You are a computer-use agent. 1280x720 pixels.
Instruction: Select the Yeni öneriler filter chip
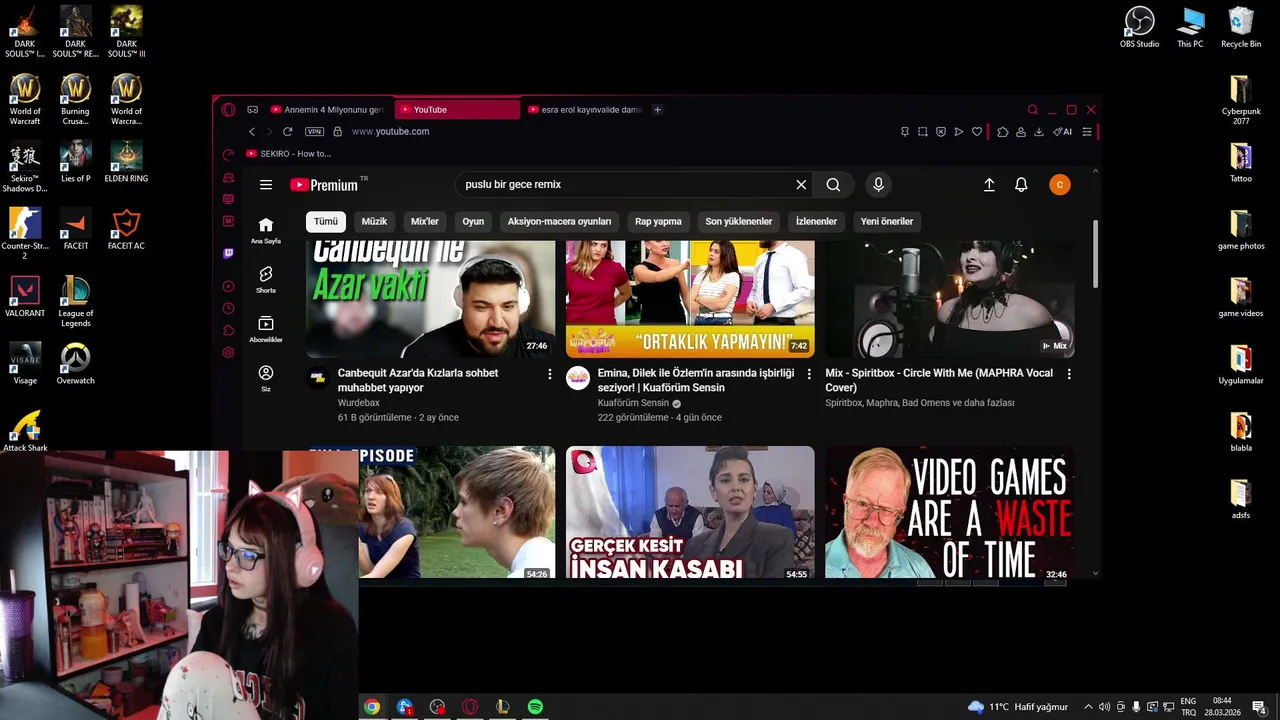[887, 222]
